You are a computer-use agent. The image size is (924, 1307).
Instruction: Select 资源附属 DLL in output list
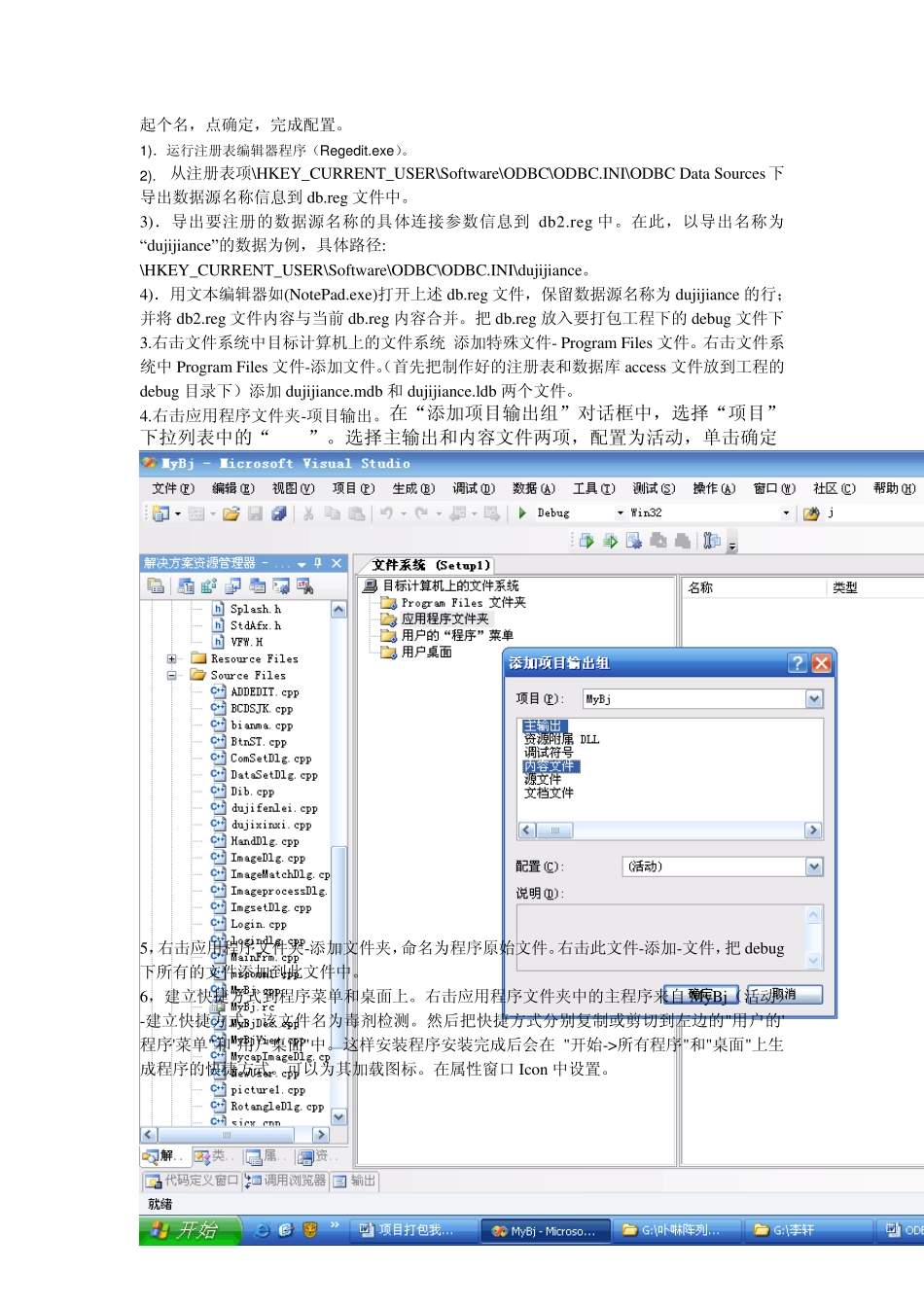(561, 739)
